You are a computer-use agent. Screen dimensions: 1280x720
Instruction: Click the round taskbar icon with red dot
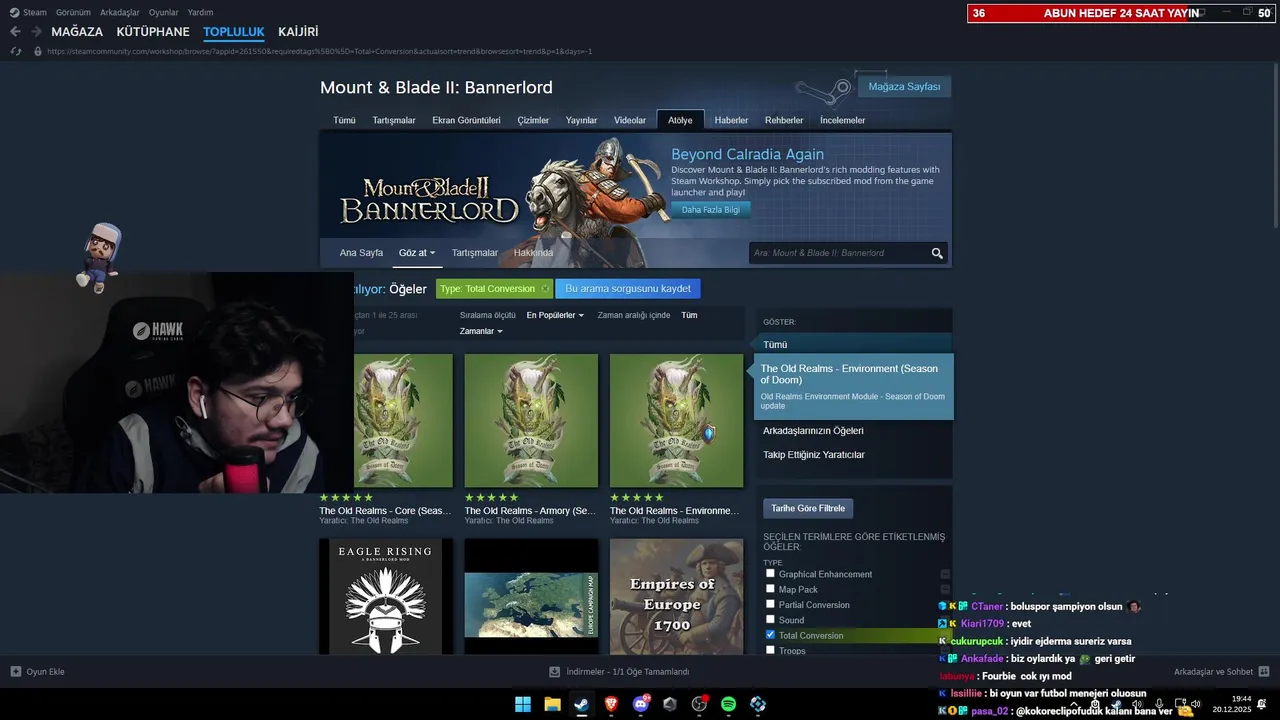[x=700, y=704]
